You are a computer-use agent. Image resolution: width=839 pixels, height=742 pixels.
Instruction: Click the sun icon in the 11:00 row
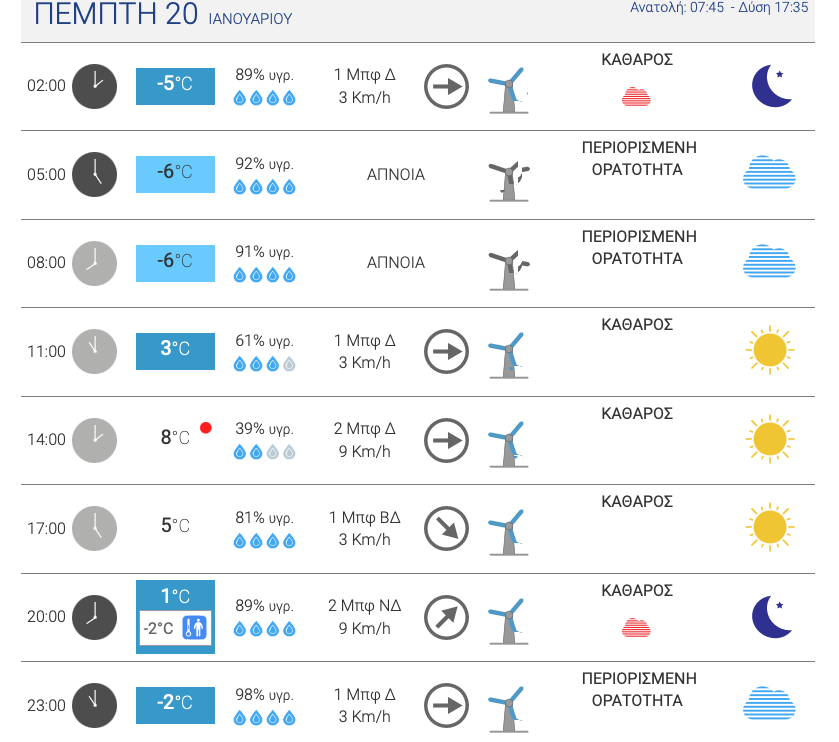point(769,350)
